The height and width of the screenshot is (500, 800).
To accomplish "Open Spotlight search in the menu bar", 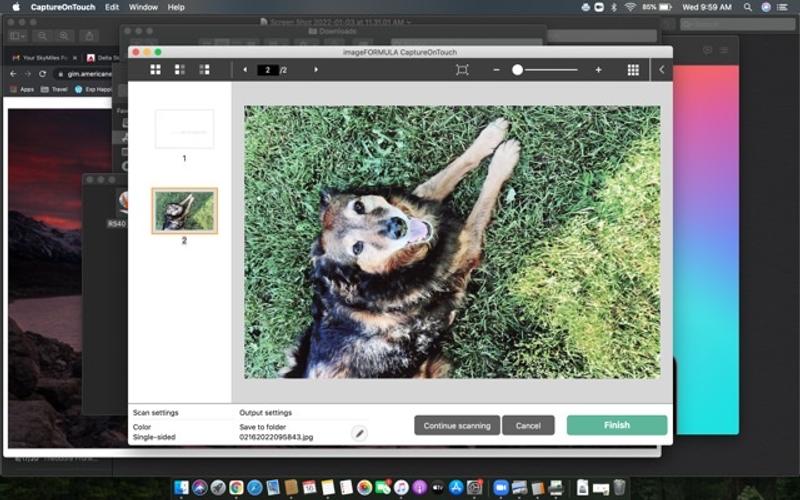I will pyautogui.click(x=747, y=7).
